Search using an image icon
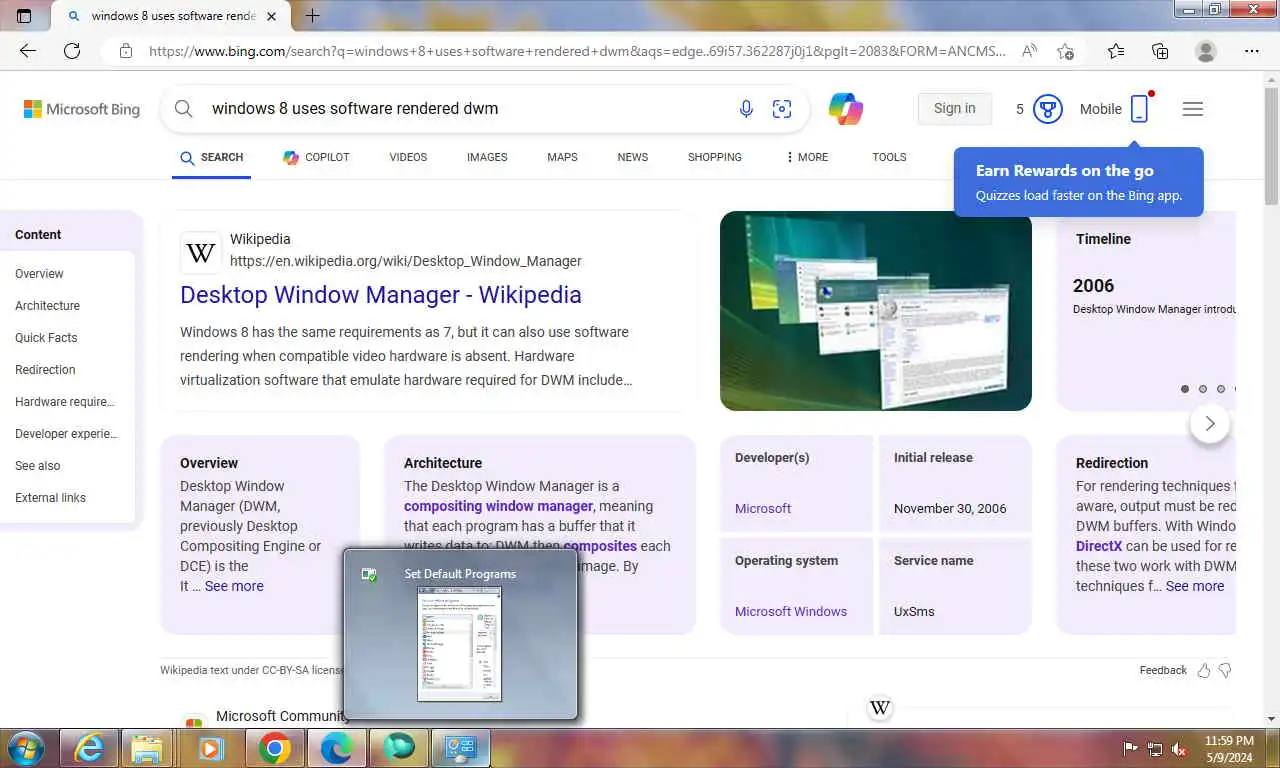Screen dimensions: 1280x768 782,109
